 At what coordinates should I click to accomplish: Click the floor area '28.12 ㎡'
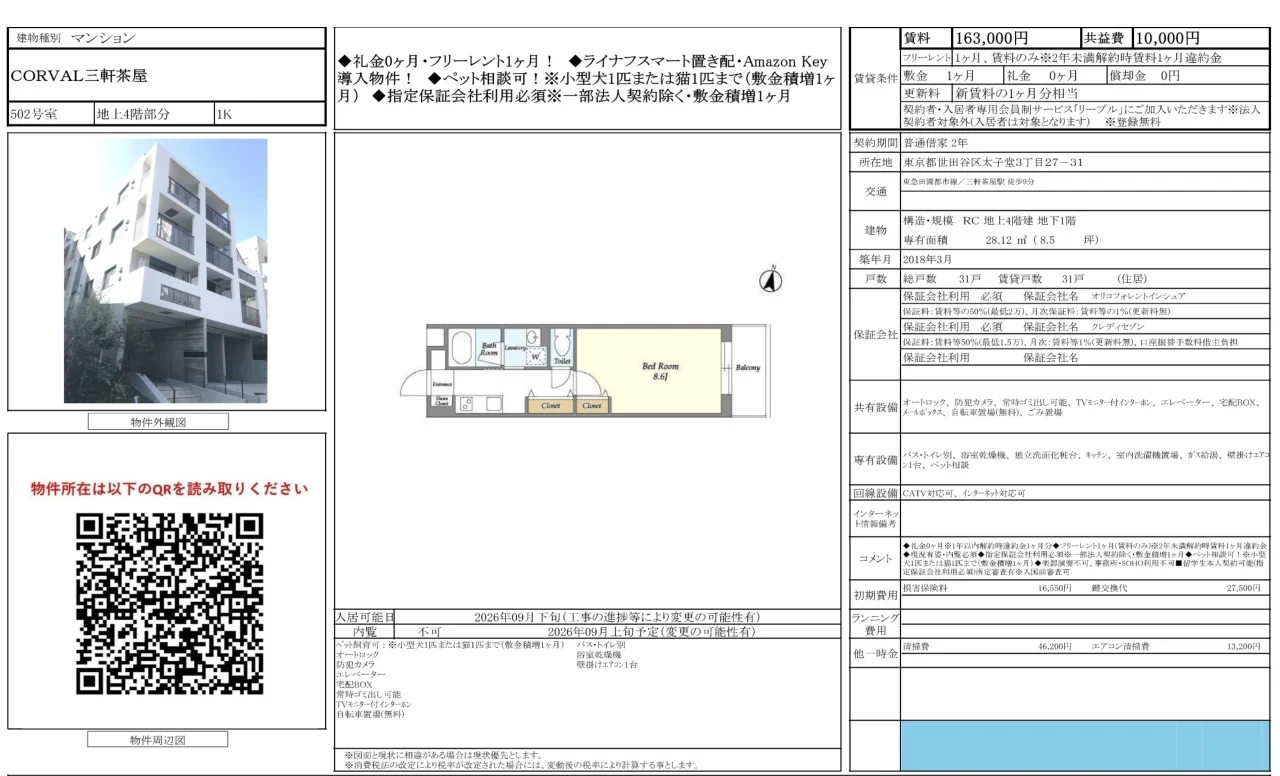click(x=1007, y=240)
